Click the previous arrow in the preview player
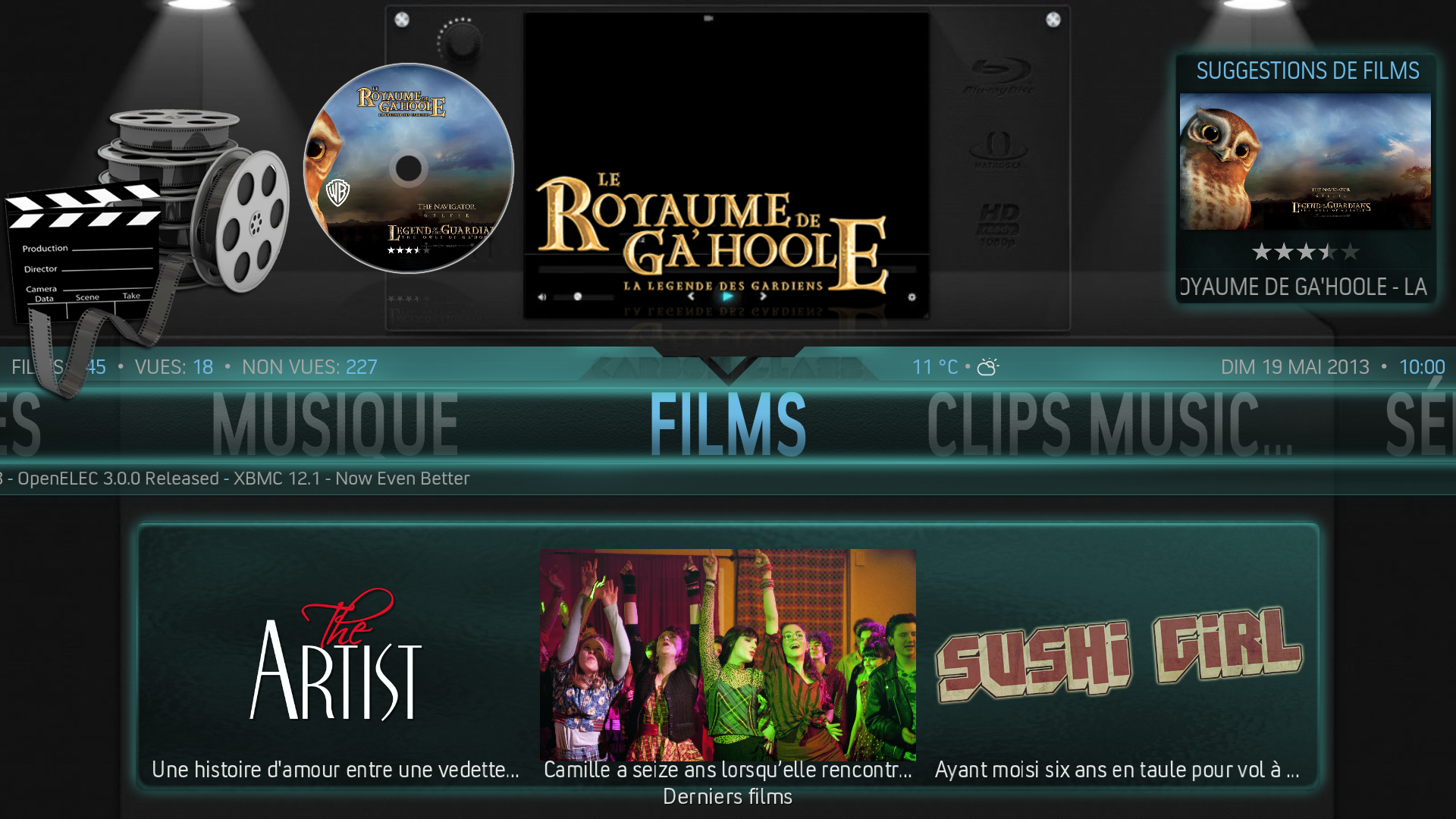The image size is (1456, 819). [691, 297]
